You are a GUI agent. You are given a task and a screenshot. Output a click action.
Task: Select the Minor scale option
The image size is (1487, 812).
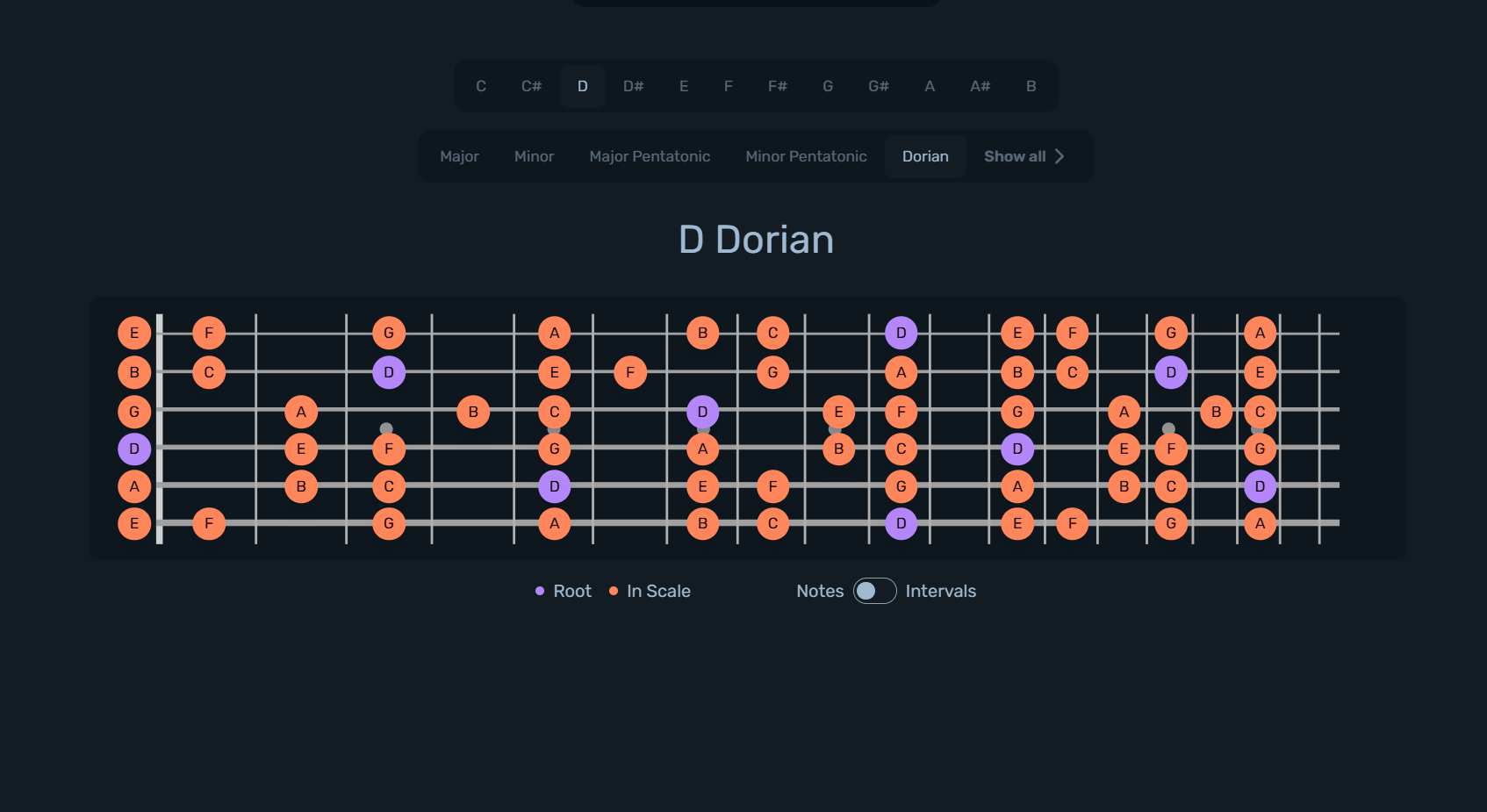534,156
